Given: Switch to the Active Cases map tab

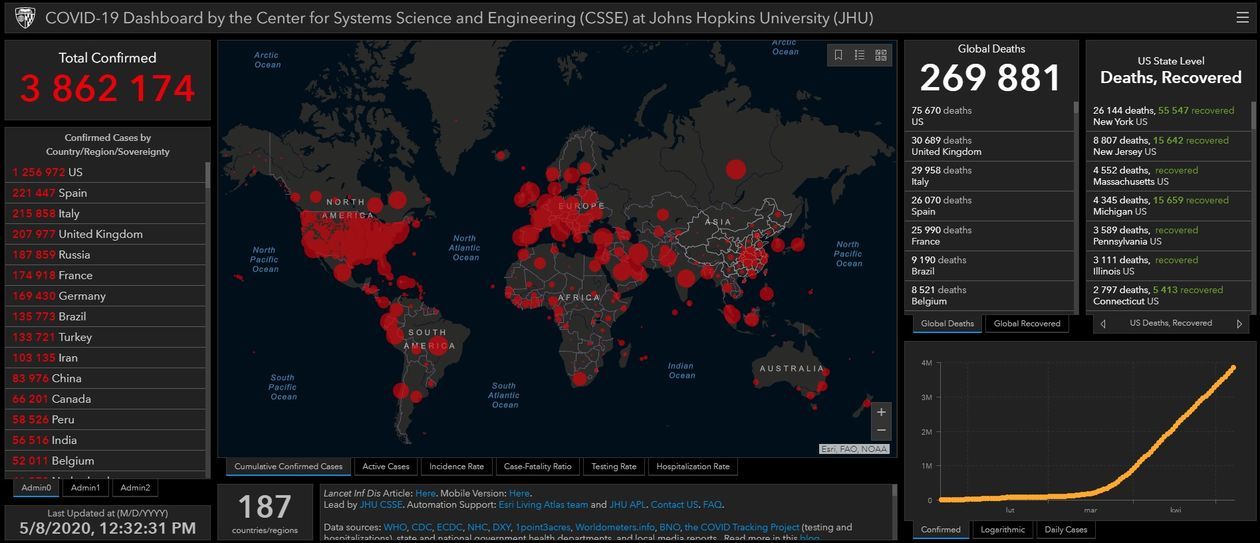Looking at the screenshot, I should coord(386,467).
